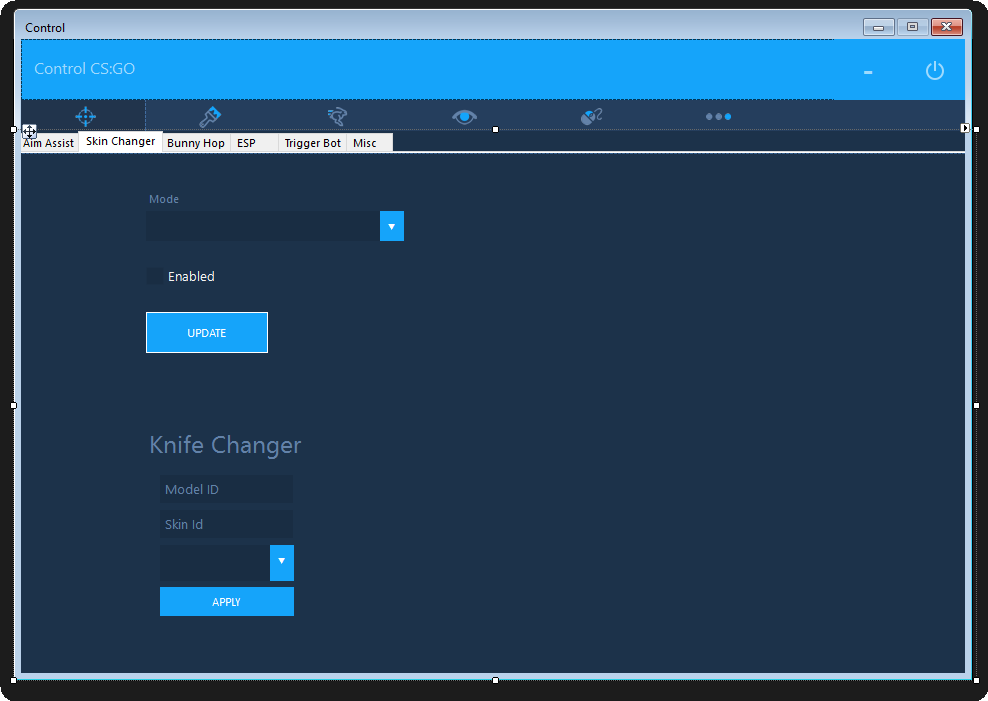Select the mouse Trigger Bot icon
This screenshot has width=988, height=701.
(591, 117)
